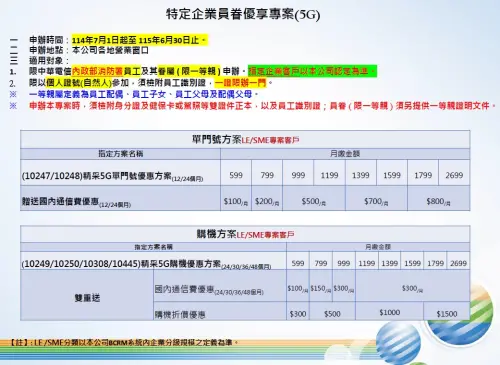This screenshot has width=500, height=365.
Task: Click the "$1000" 購機折價 cell
Action: 390,312
